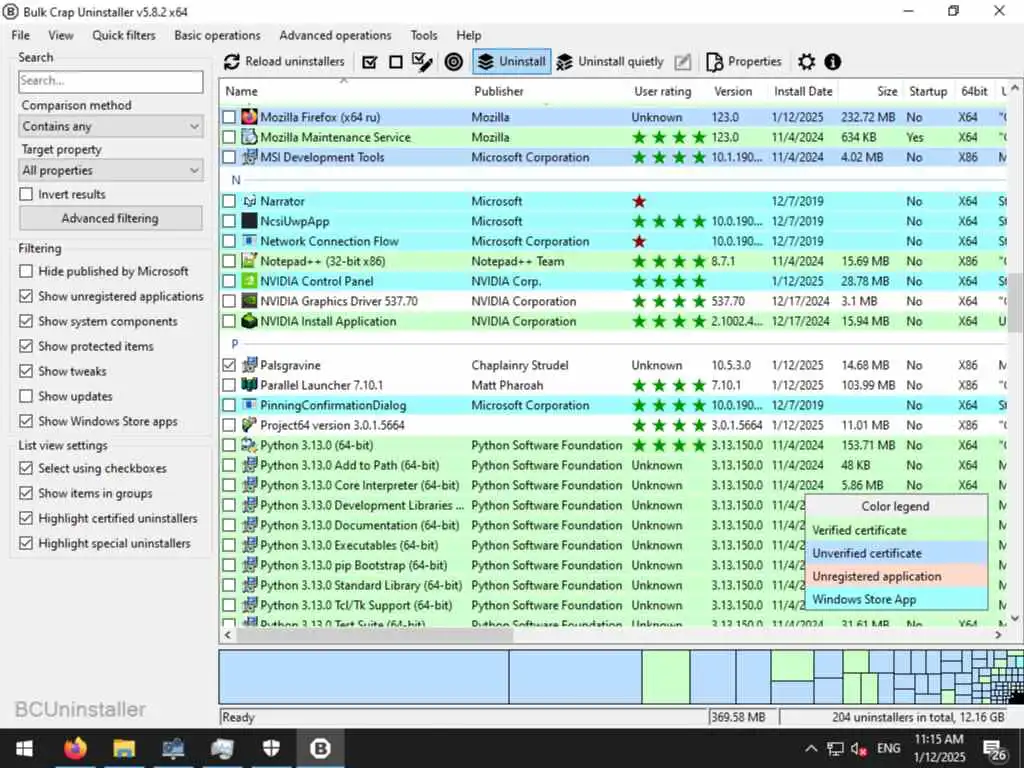Open the View menu
Viewport: 1024px width, 768px height.
[61, 35]
